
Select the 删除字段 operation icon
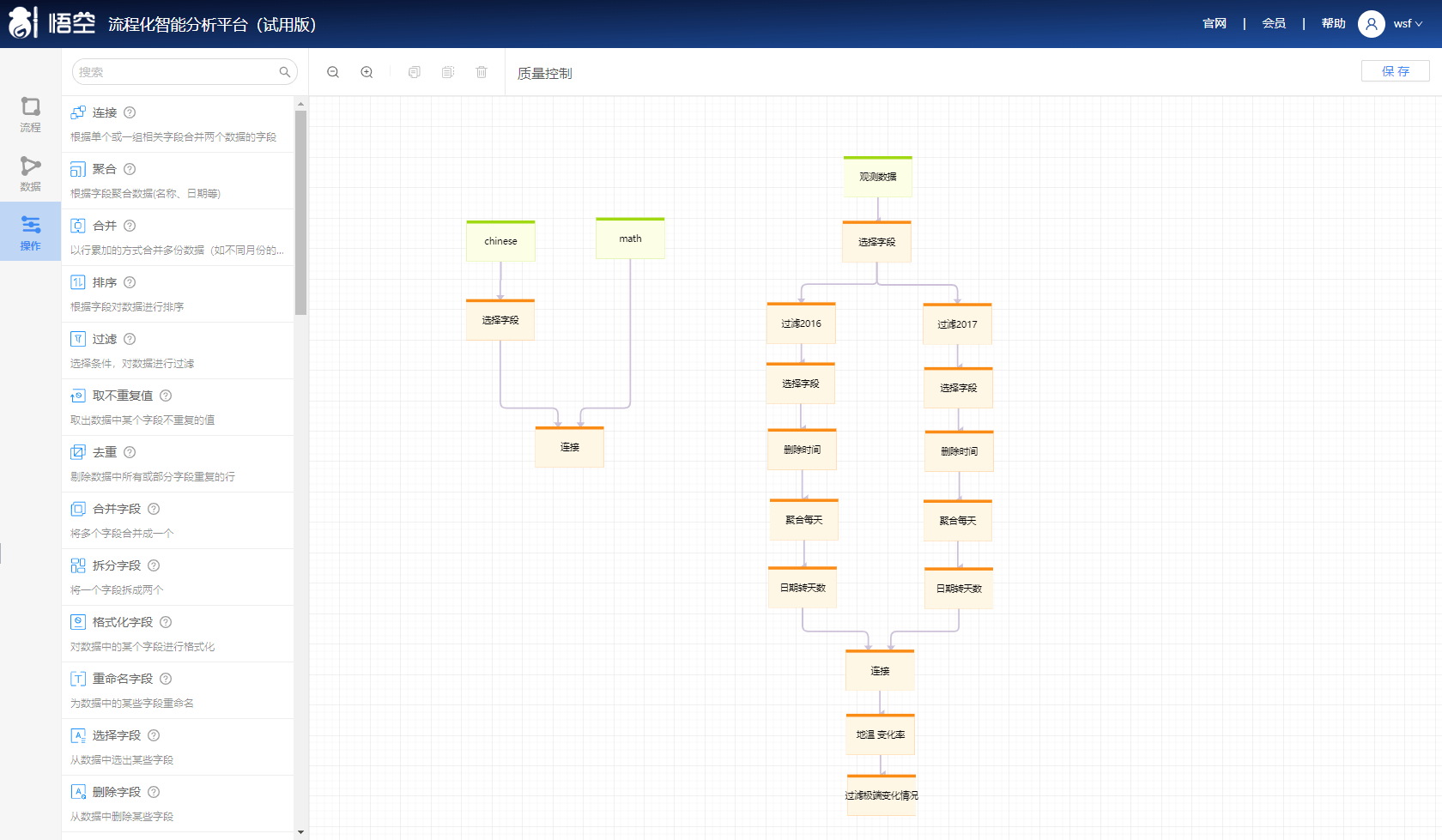point(78,792)
